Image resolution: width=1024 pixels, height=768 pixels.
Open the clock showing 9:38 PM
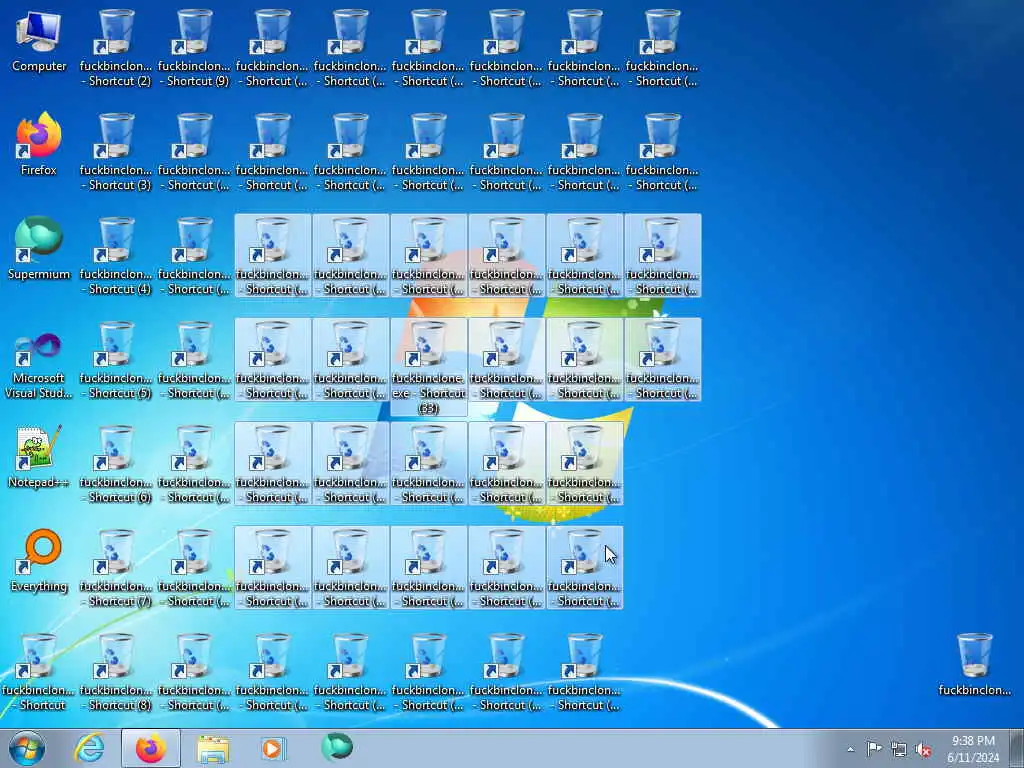click(x=973, y=749)
